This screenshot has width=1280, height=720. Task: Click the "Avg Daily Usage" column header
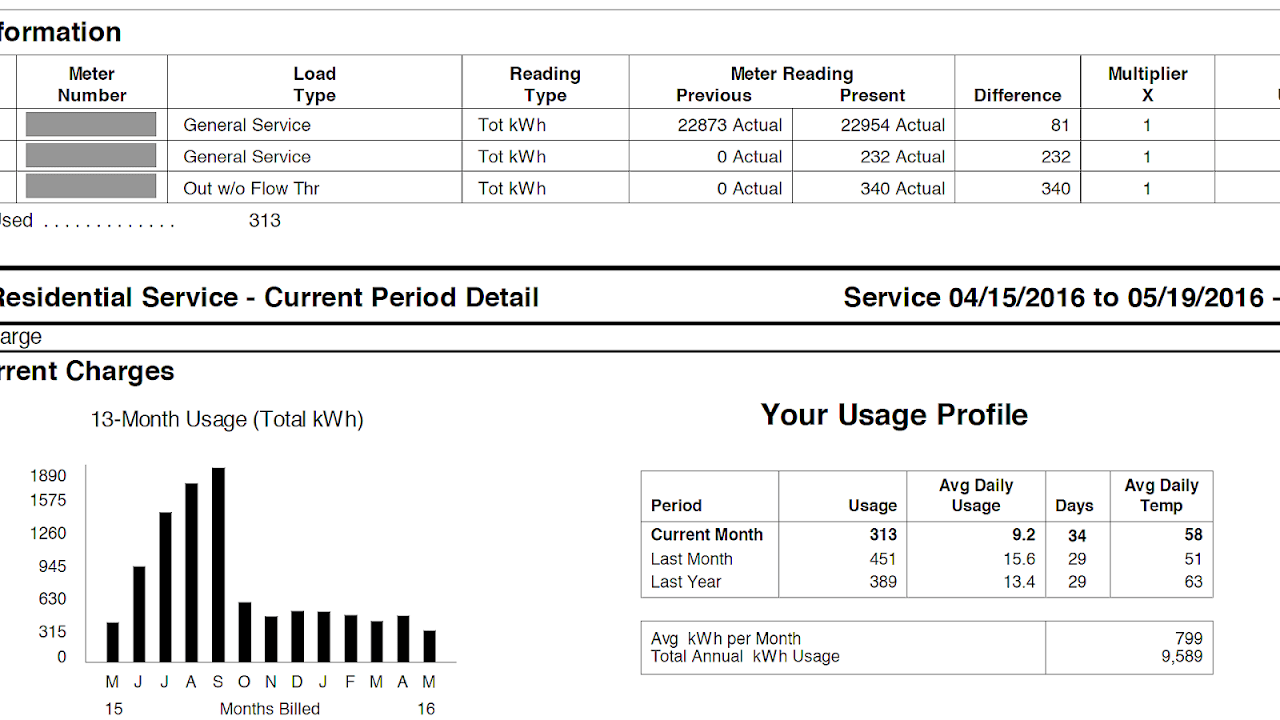976,495
